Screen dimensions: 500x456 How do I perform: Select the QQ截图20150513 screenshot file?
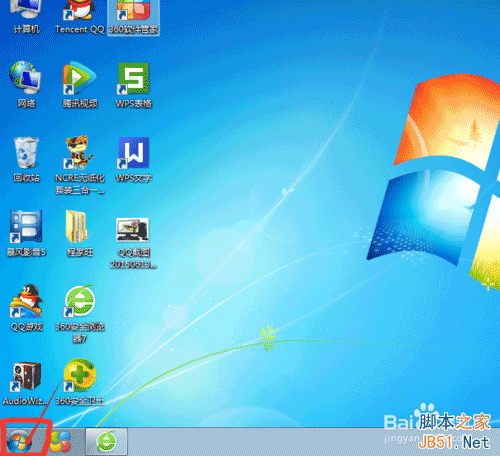coord(133,242)
